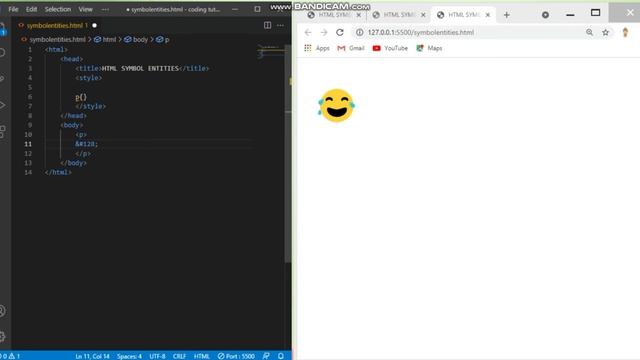Go forward in Chrome
Screen dimensions: 640x360
coord(324,32)
